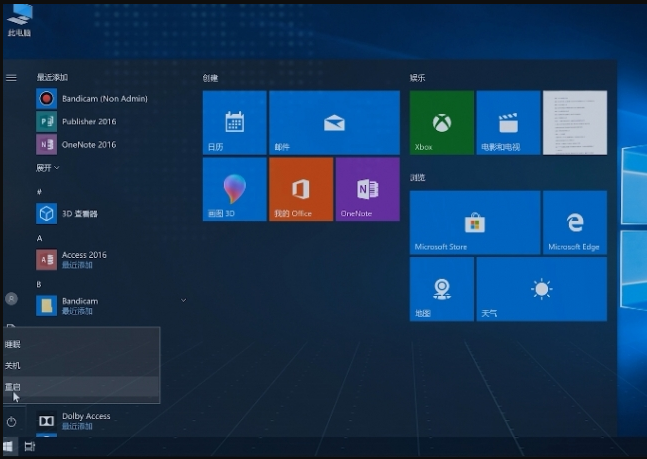Screen dimensions: 647x459
Task: Open the document thumbnail tile next to 电影和电视
Action: point(574,123)
